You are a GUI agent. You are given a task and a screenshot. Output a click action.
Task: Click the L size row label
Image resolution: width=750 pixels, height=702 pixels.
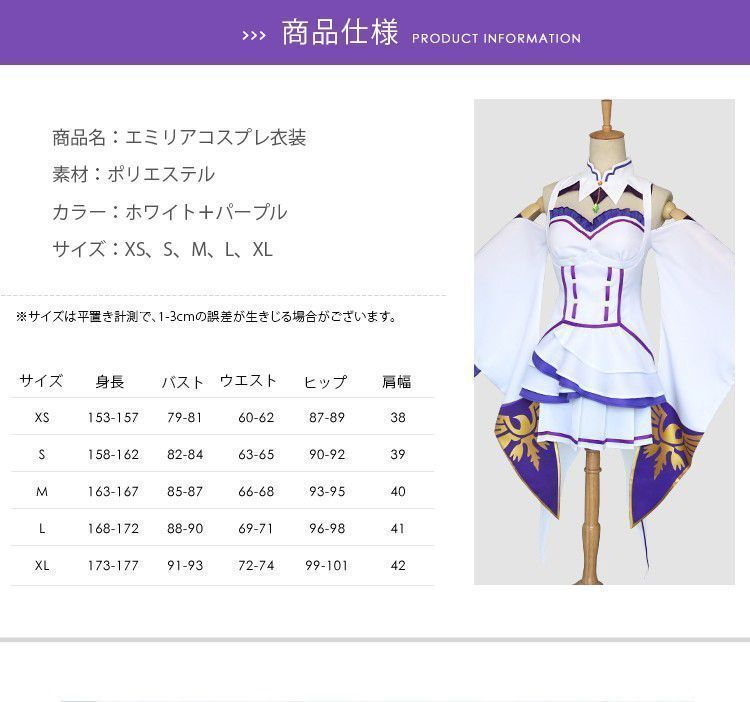(x=42, y=528)
